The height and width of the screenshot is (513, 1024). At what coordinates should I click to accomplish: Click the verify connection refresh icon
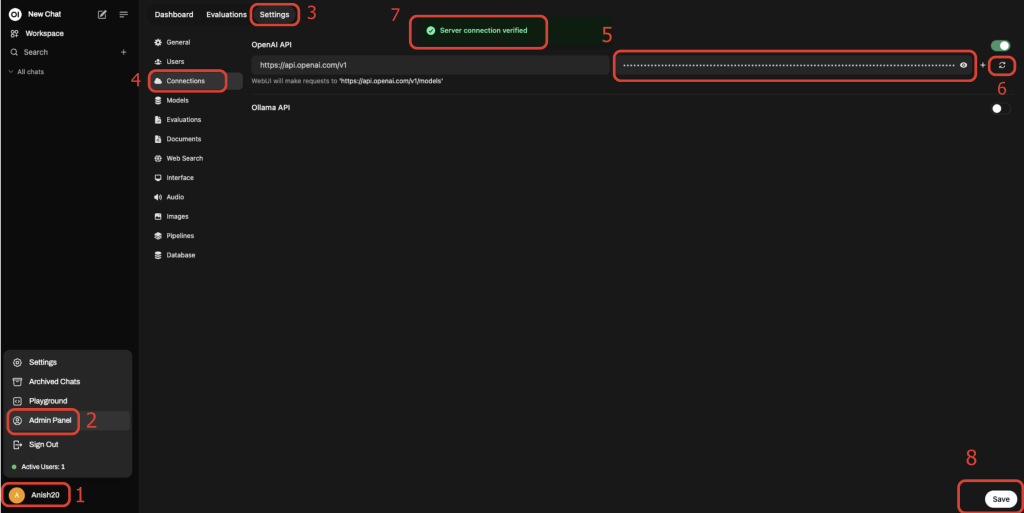1002,65
